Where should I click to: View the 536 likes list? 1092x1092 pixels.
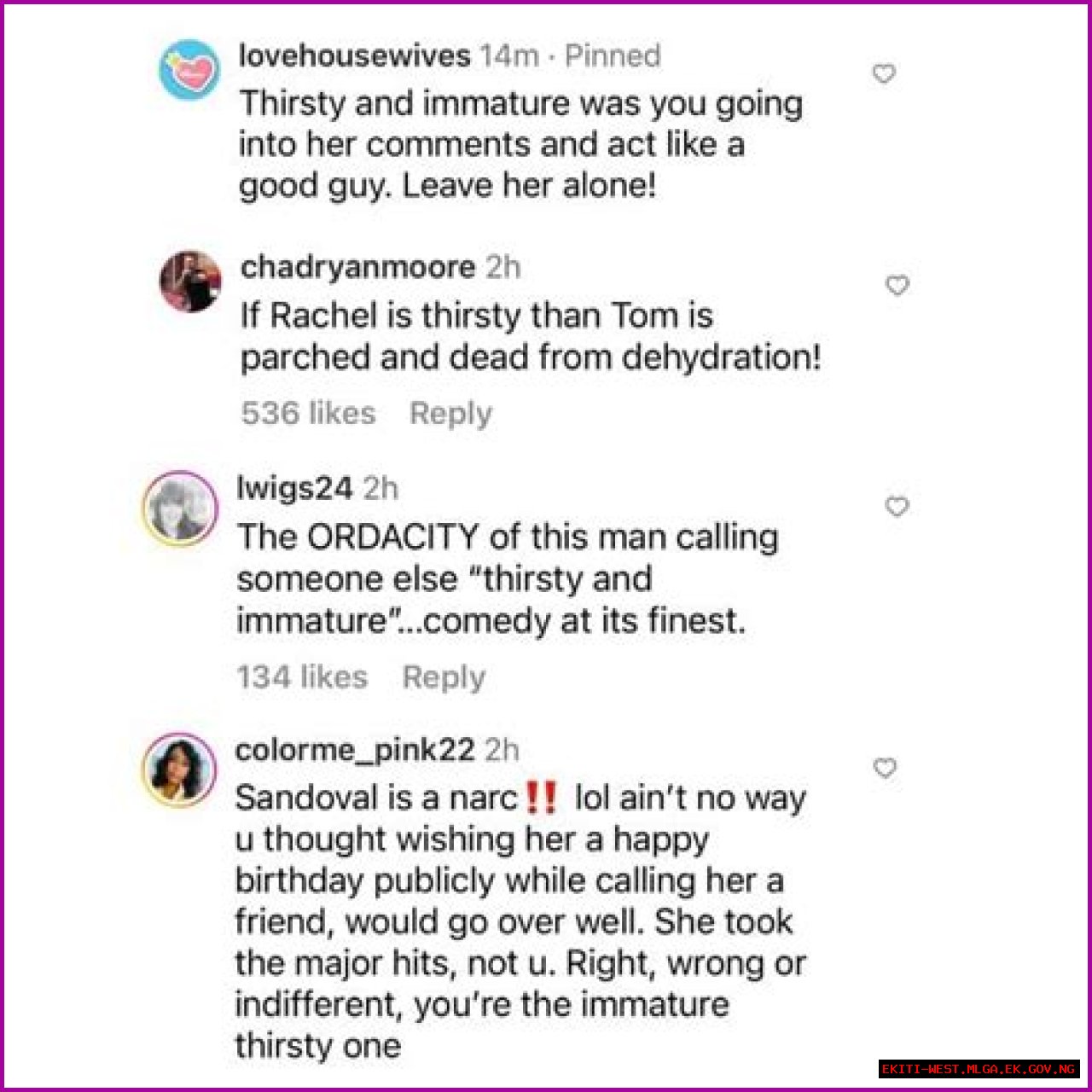pos(308,414)
